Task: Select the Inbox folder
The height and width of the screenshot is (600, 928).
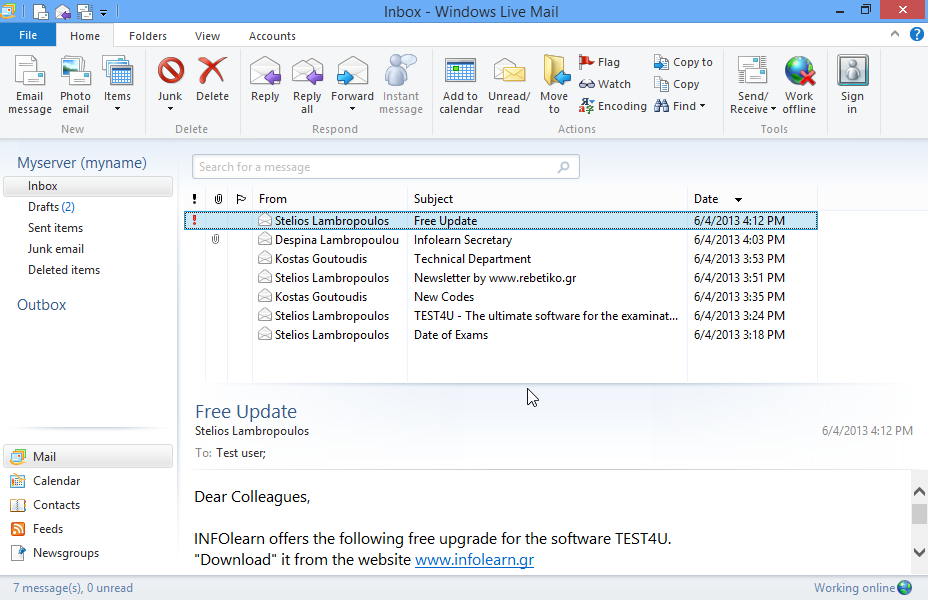Action: [x=88, y=186]
